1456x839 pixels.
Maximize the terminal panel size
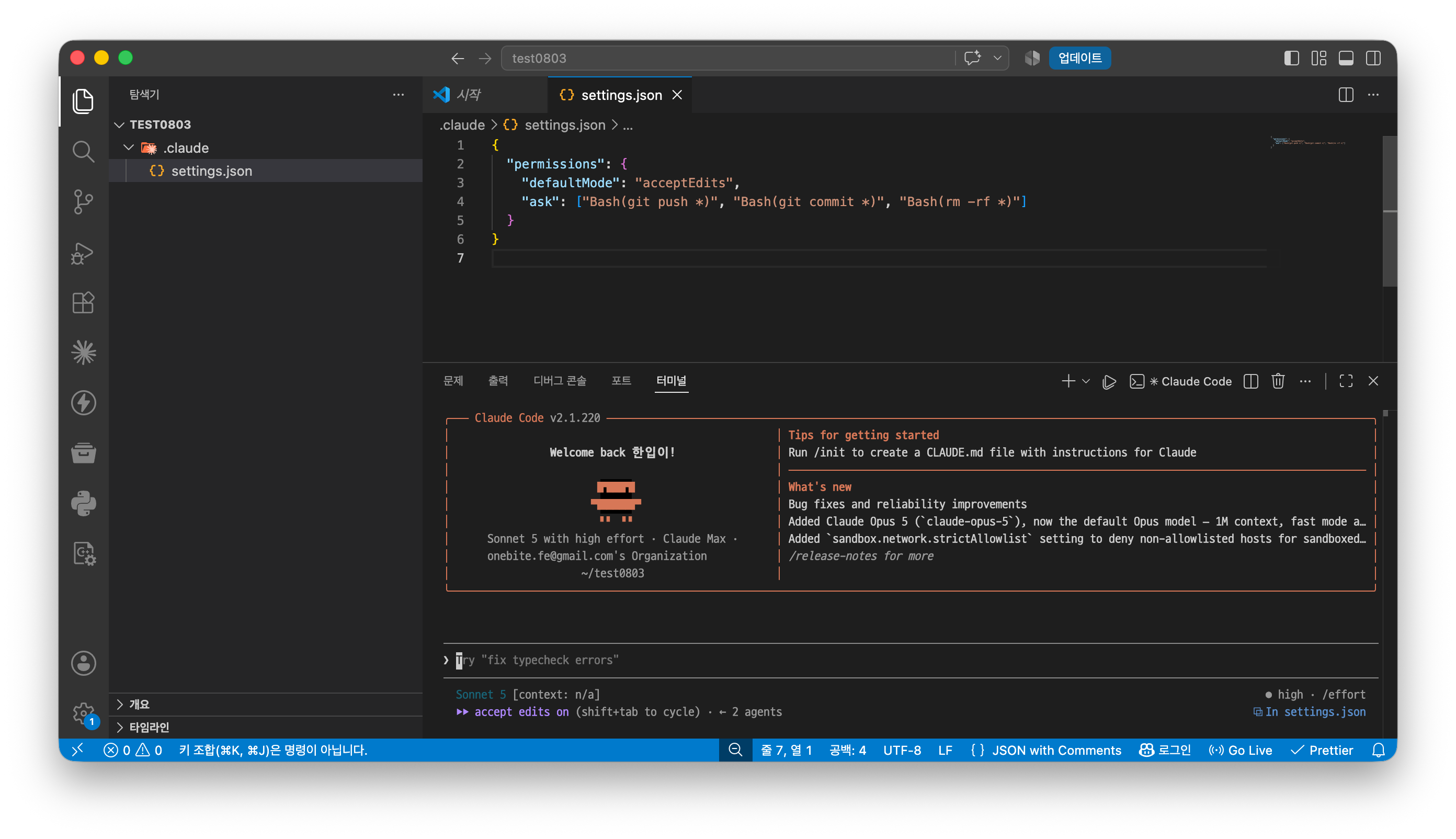point(1345,381)
